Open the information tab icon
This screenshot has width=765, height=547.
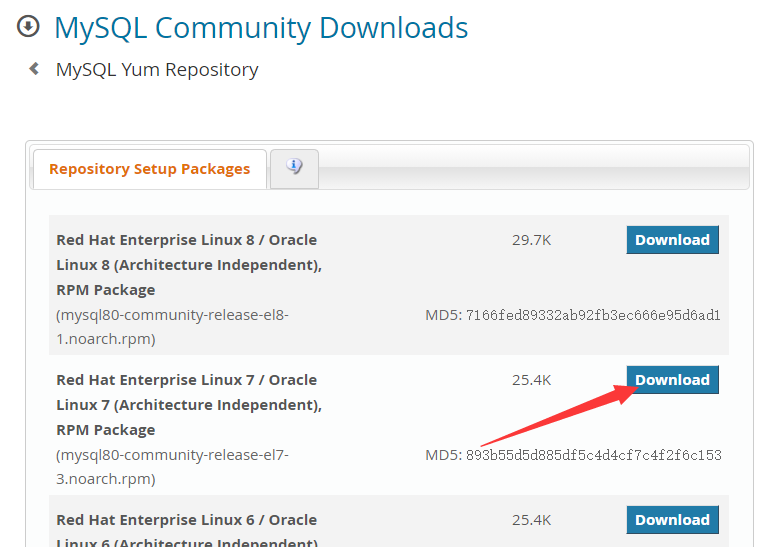(x=294, y=168)
